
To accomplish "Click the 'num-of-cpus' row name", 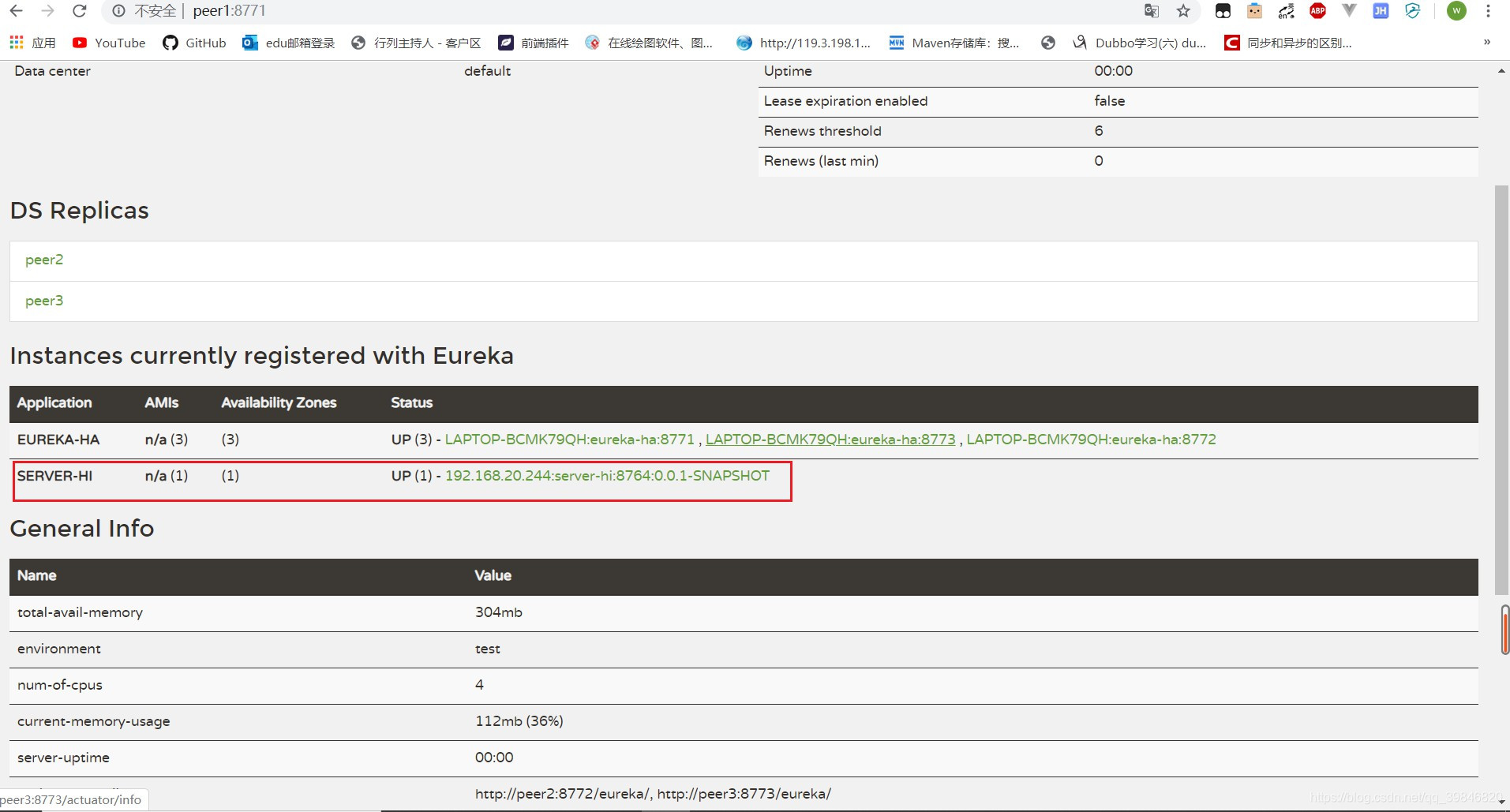I will pyautogui.click(x=60, y=685).
